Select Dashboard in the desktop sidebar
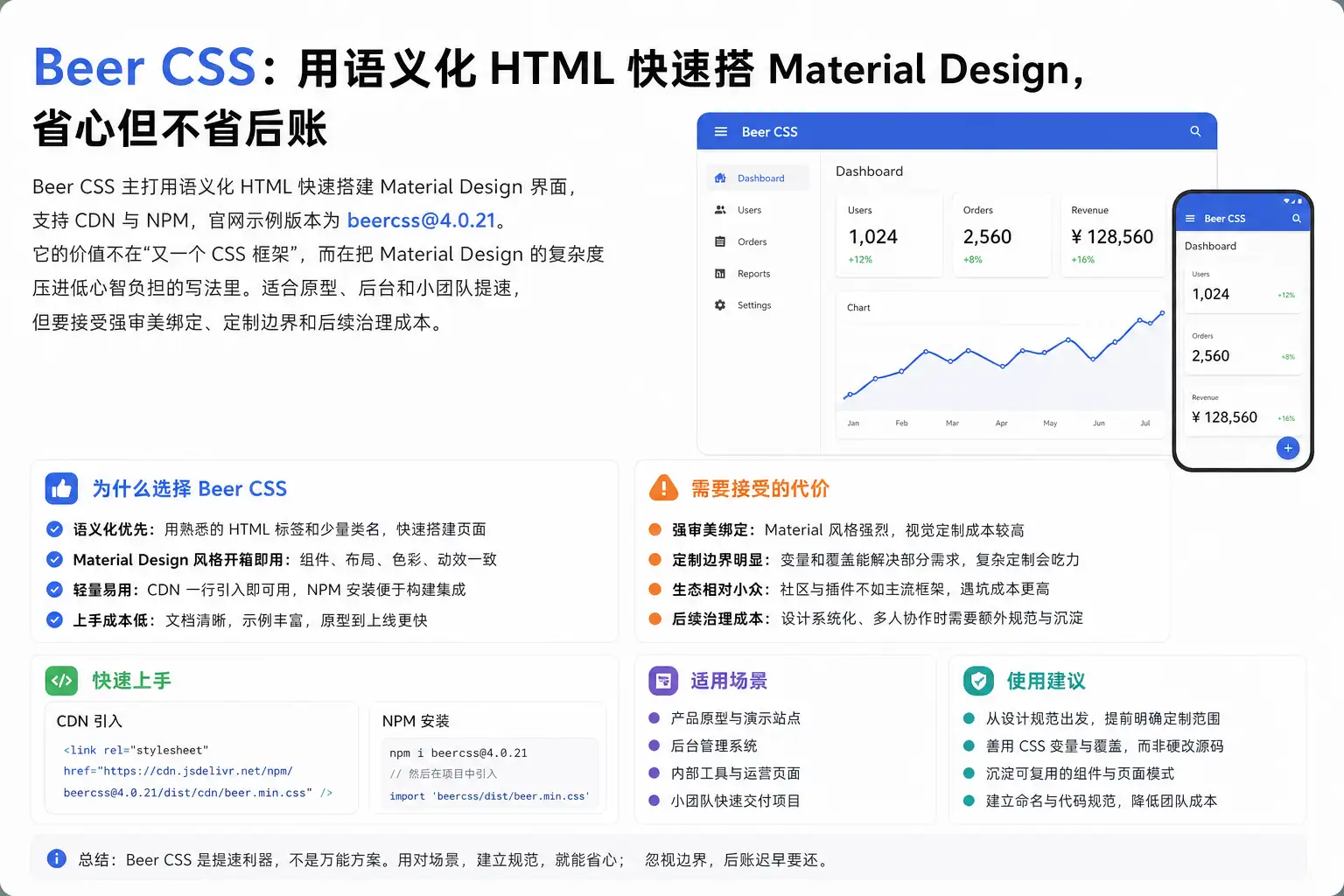Screen dimensions: 1344x896 coord(758,178)
